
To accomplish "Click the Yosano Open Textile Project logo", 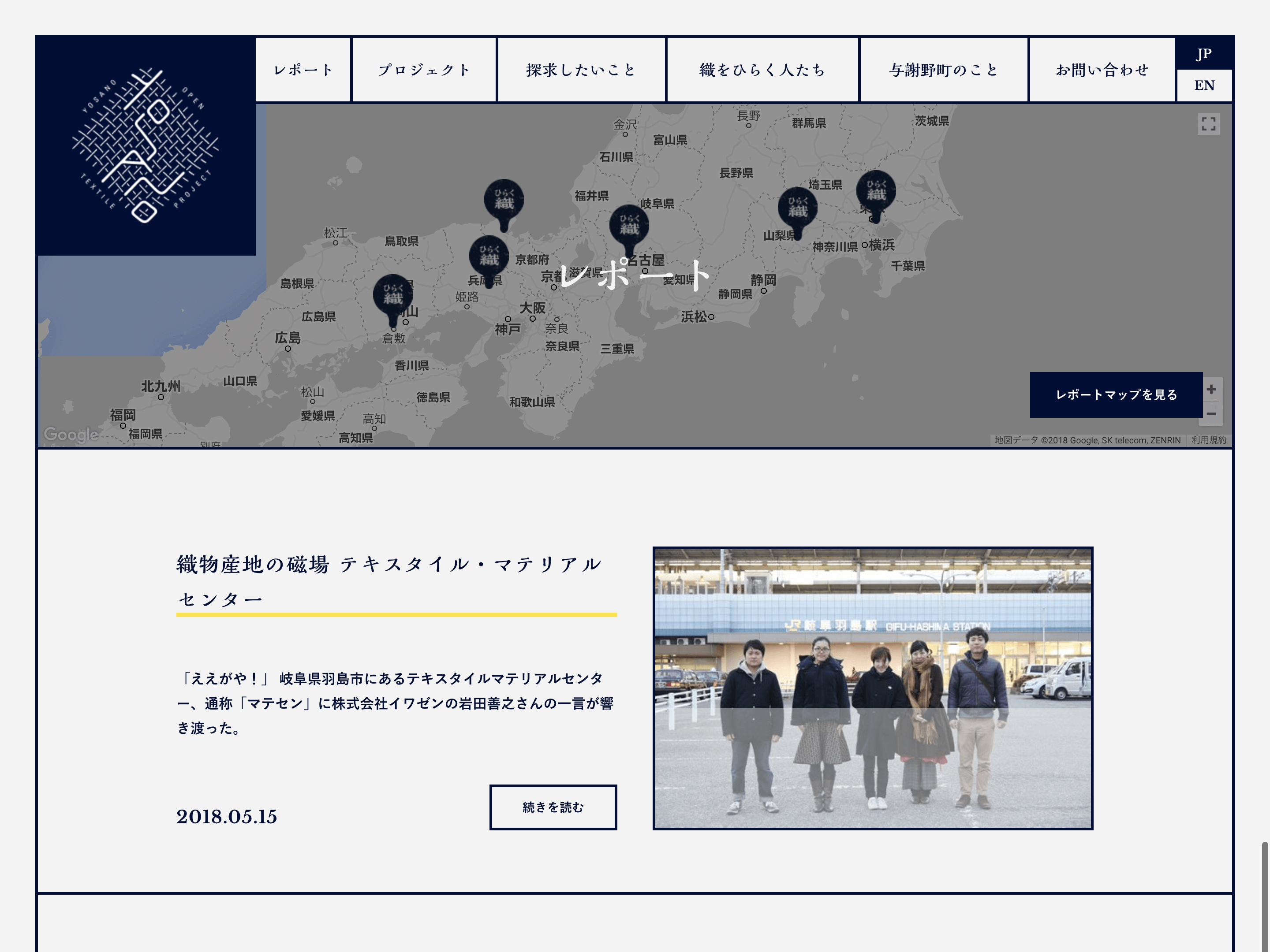I will click(145, 145).
